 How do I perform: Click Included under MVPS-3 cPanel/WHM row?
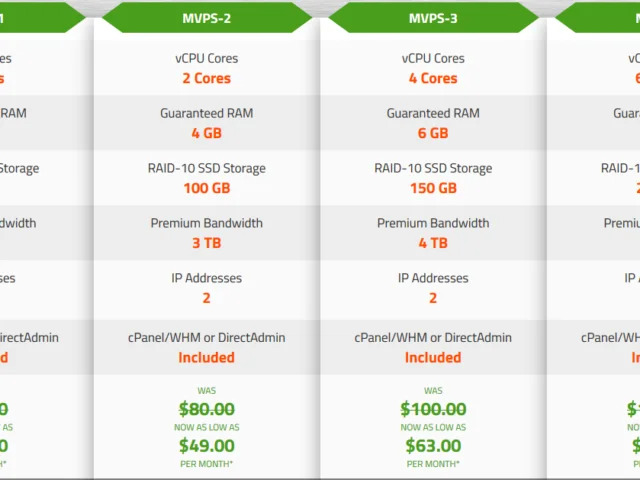pos(433,358)
